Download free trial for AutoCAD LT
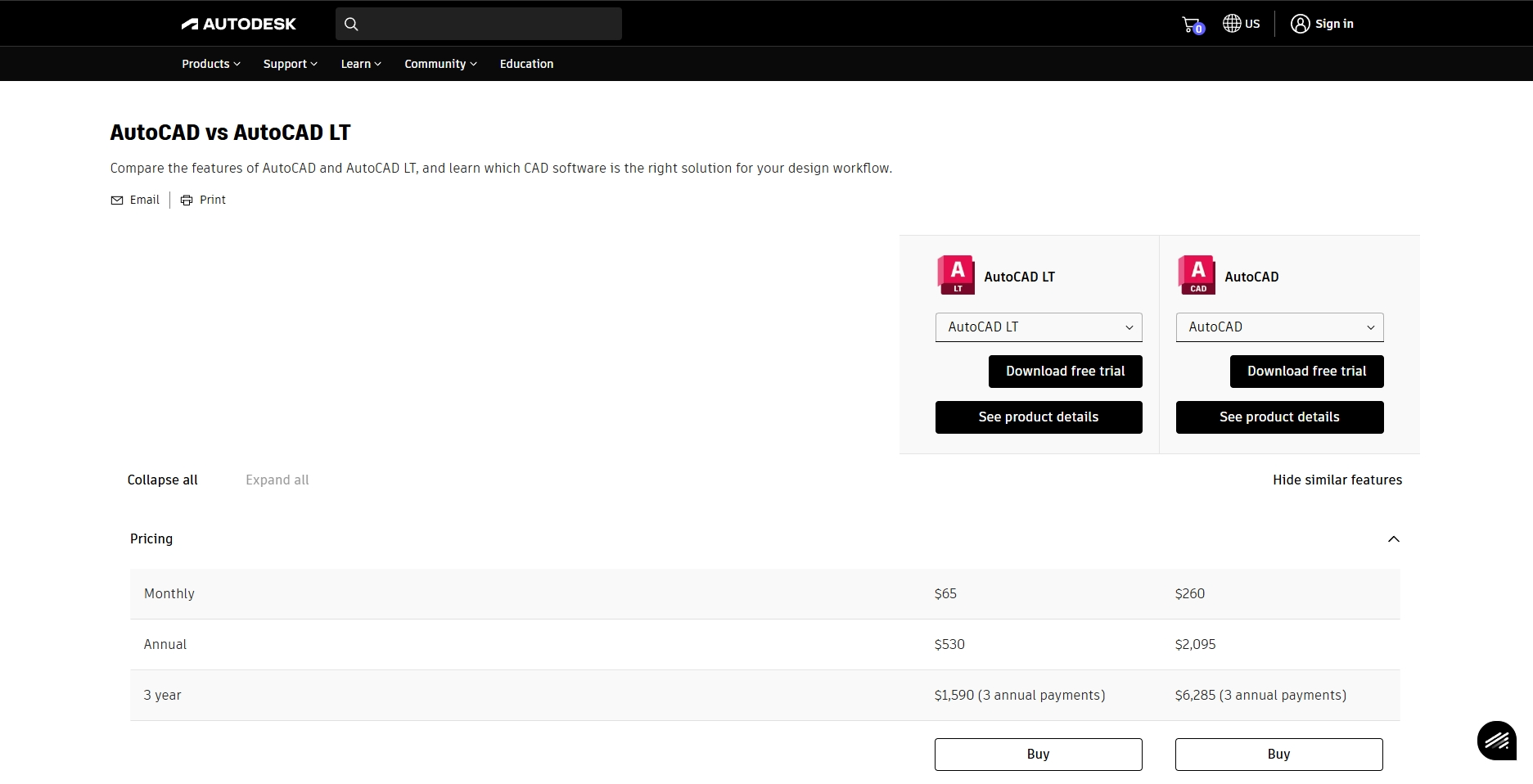Screen dimensions: 1533x784 [1065, 372]
